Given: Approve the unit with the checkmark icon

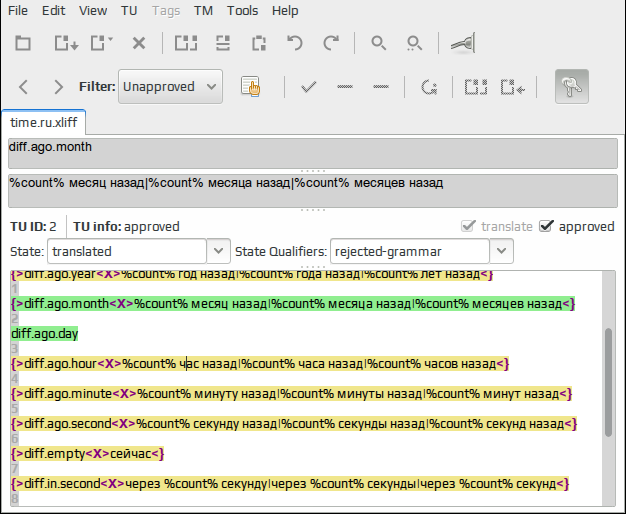Looking at the screenshot, I should pos(309,86).
